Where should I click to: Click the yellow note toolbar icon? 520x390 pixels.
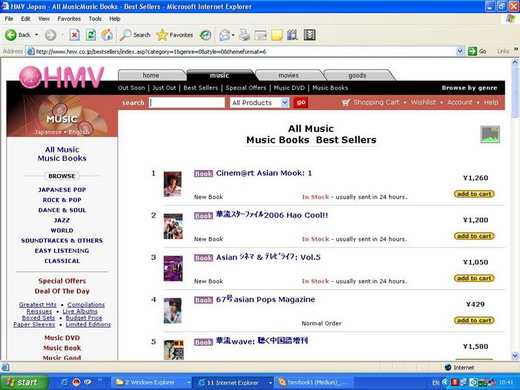pyautogui.click(x=277, y=35)
